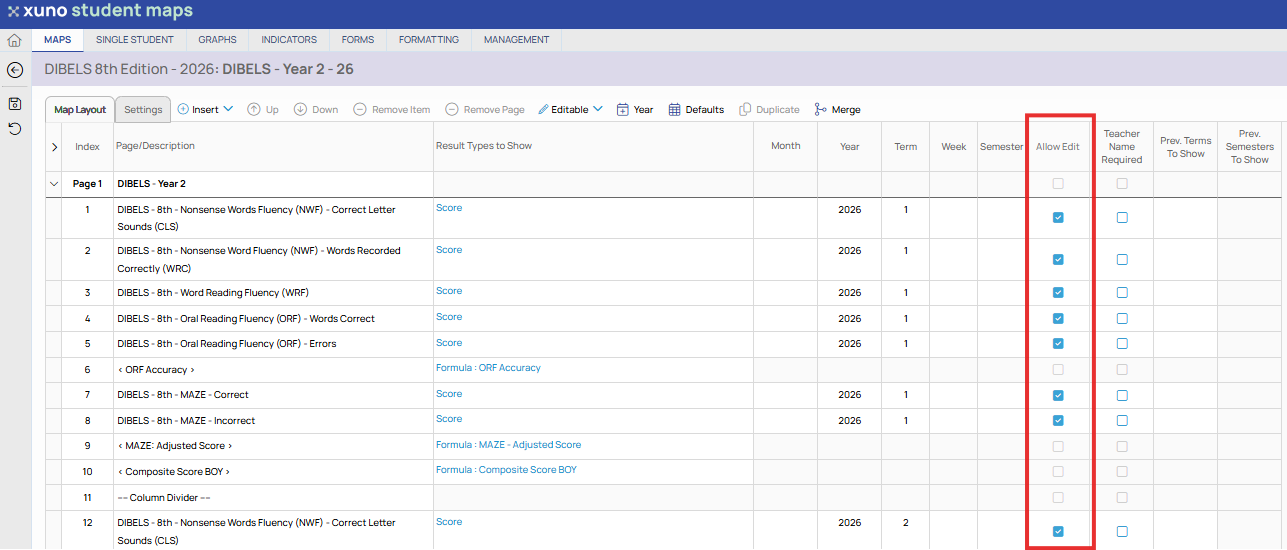The height and width of the screenshot is (550, 1287).
Task: Open the Editable dropdown
Action: pyautogui.click(x=570, y=109)
